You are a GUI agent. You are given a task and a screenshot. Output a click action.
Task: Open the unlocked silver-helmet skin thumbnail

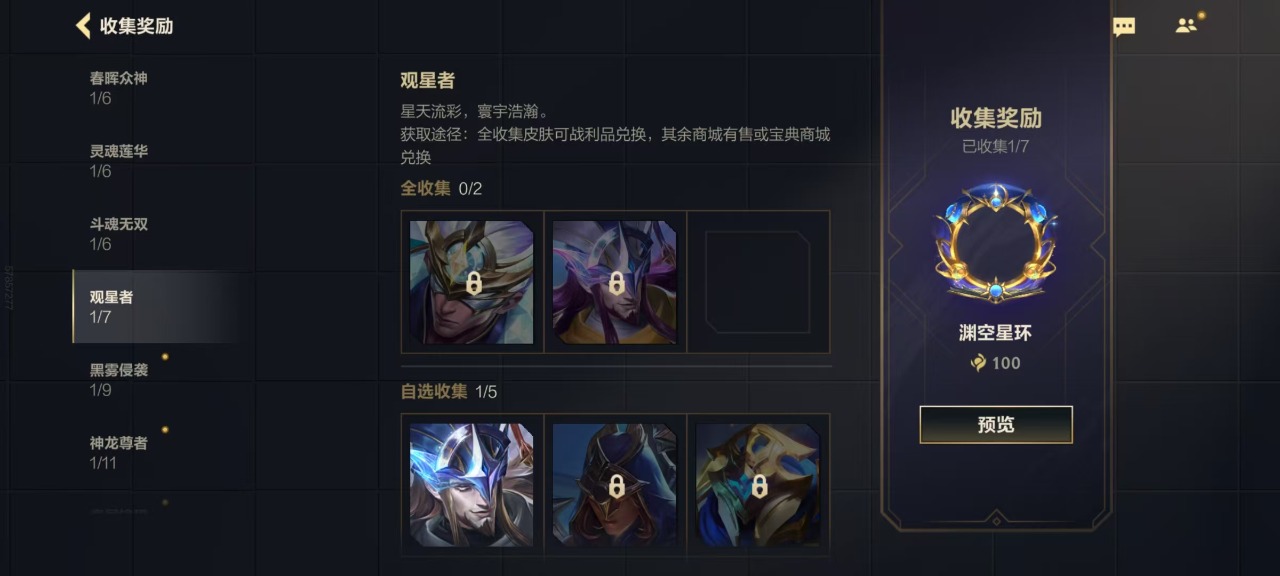(x=472, y=485)
